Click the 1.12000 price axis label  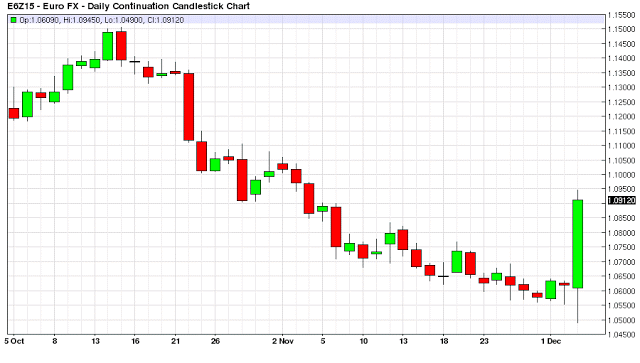[622, 117]
